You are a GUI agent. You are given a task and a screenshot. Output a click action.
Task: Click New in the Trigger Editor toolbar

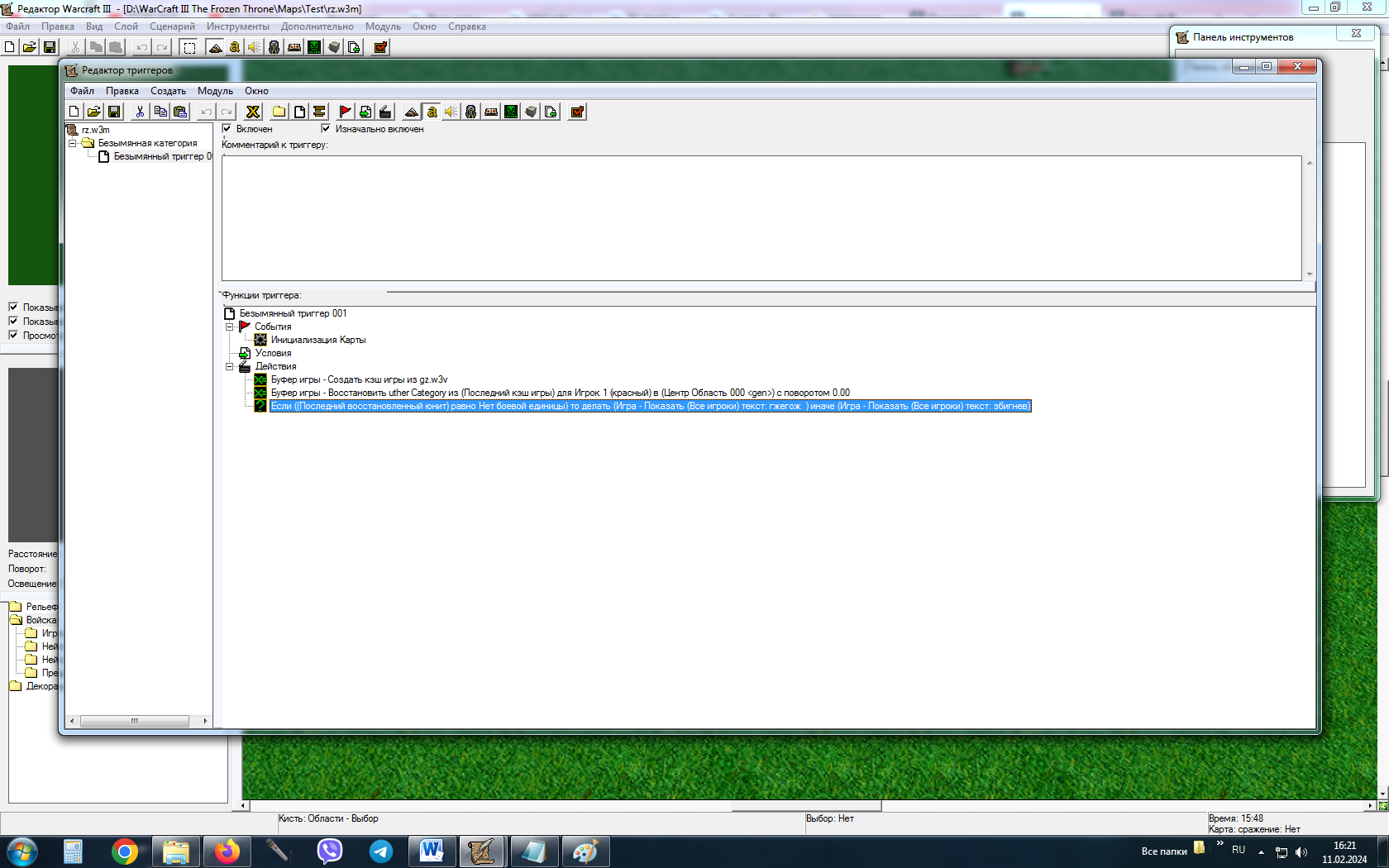74,112
